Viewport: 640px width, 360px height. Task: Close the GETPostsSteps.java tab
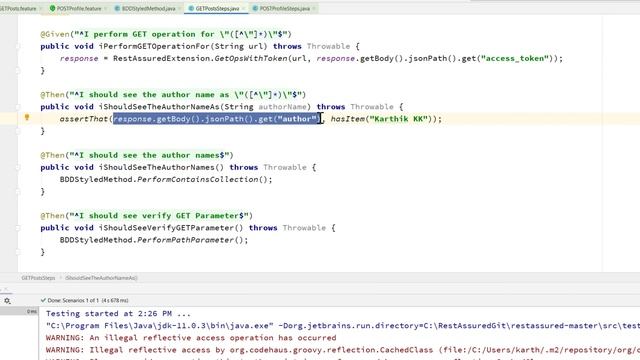244,9
